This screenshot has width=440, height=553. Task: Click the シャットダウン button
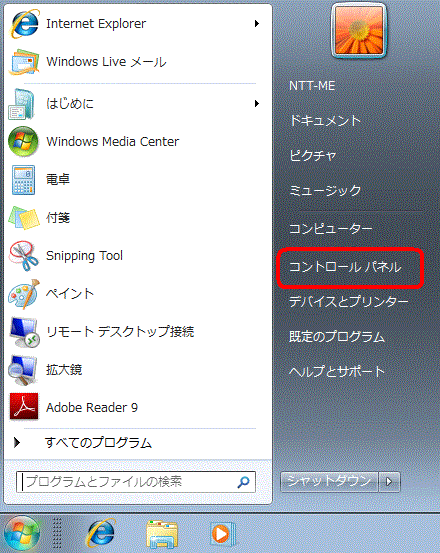329,481
